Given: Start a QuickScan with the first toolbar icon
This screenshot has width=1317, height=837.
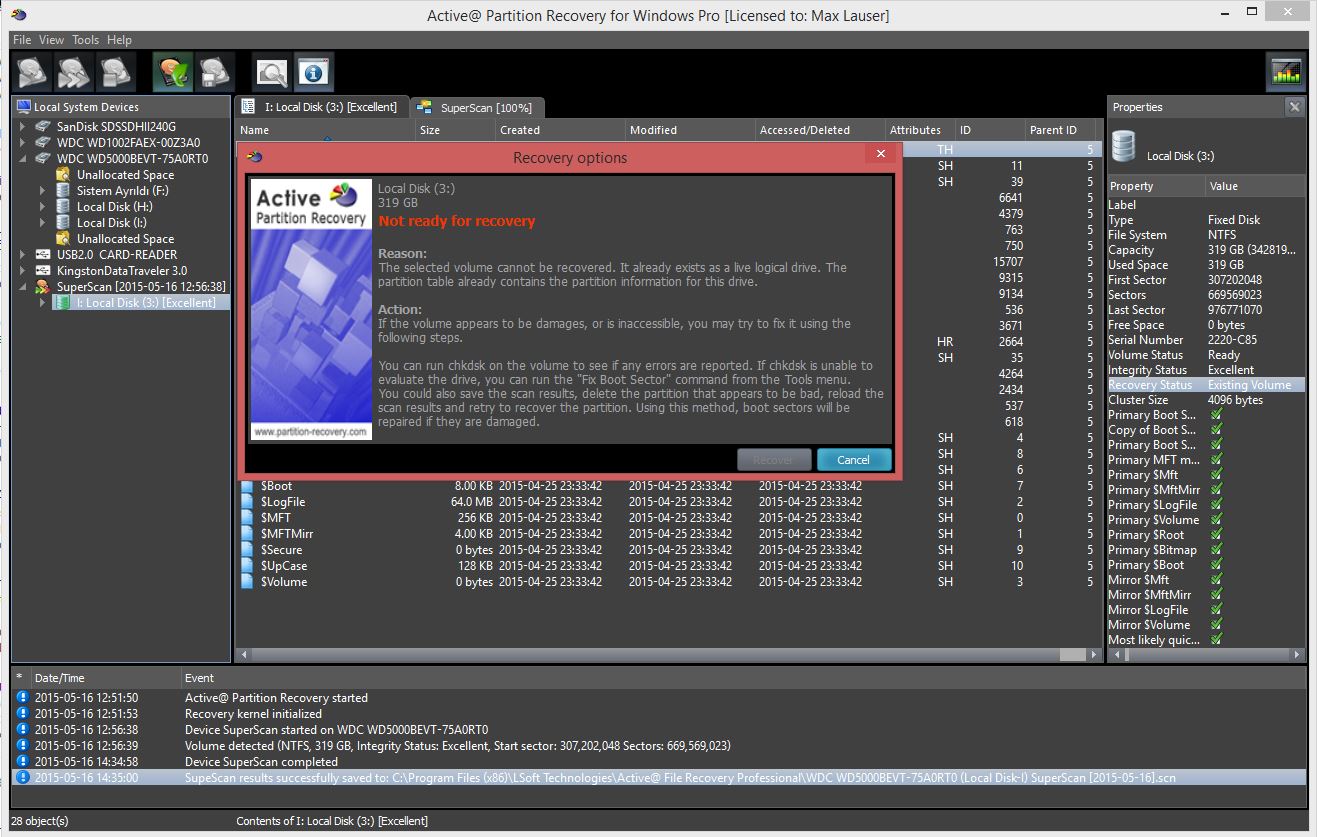Looking at the screenshot, I should [33, 72].
